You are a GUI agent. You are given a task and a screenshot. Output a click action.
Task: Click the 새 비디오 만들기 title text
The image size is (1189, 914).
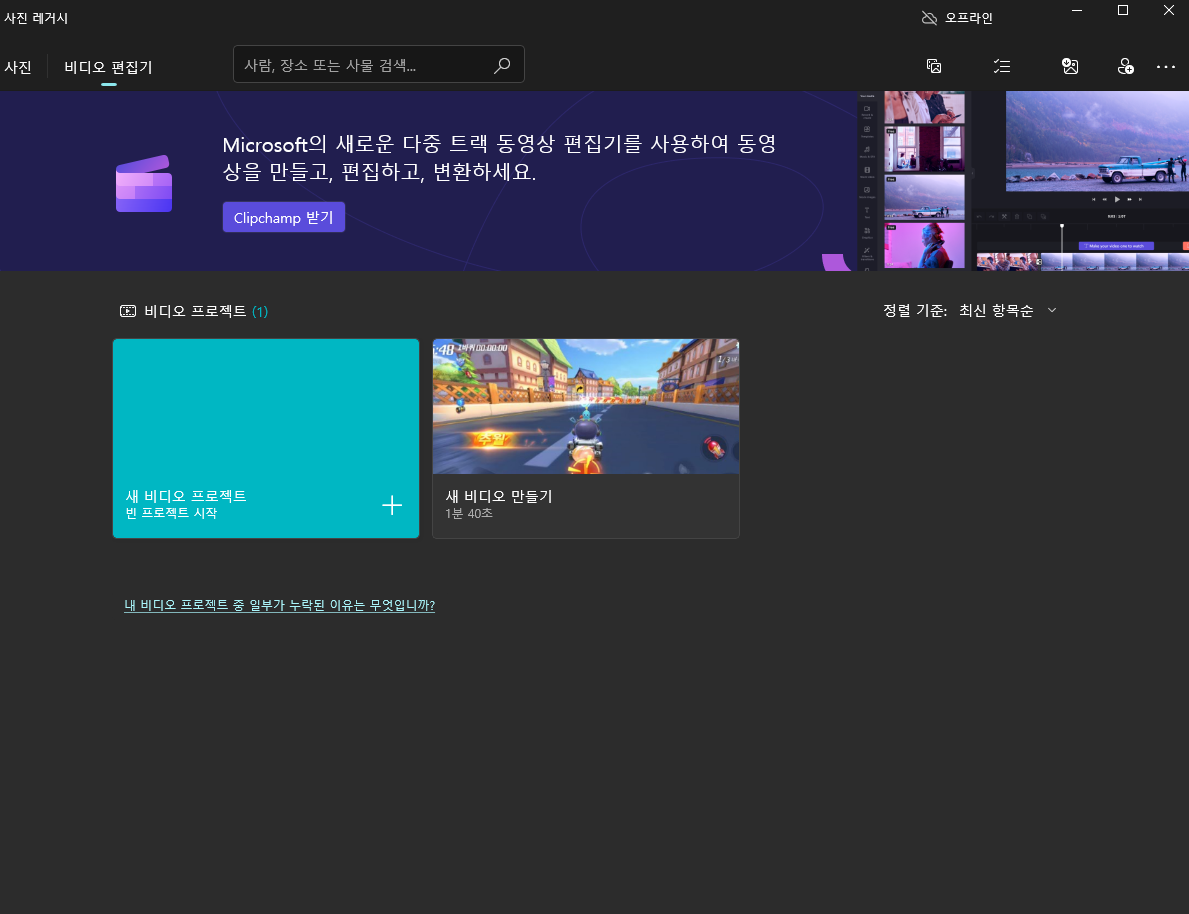tap(499, 496)
